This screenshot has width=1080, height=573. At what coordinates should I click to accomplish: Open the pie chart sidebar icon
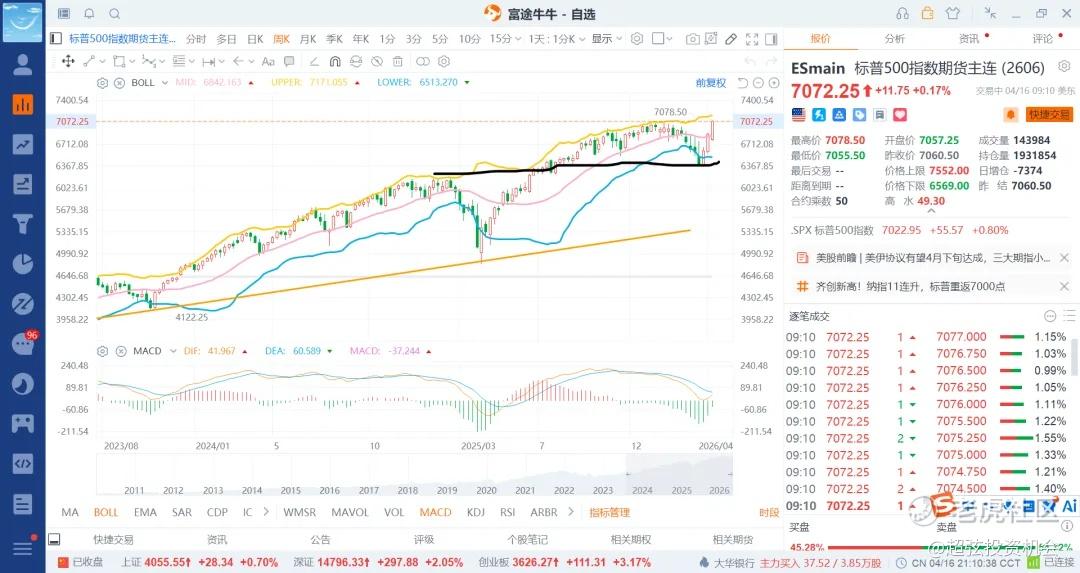pos(23,264)
